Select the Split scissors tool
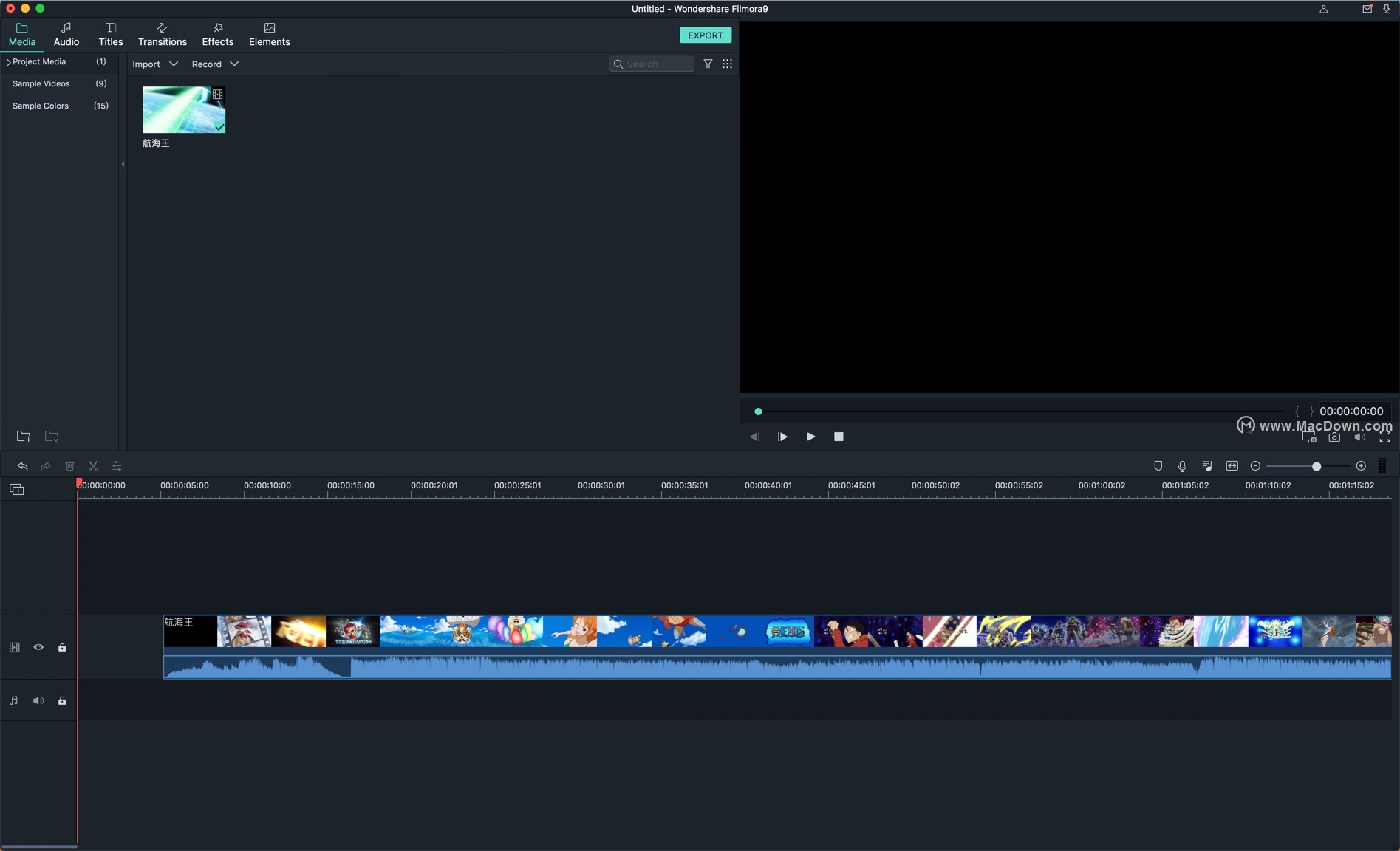Screen dimensions: 1400x851 pyautogui.click(x=93, y=466)
